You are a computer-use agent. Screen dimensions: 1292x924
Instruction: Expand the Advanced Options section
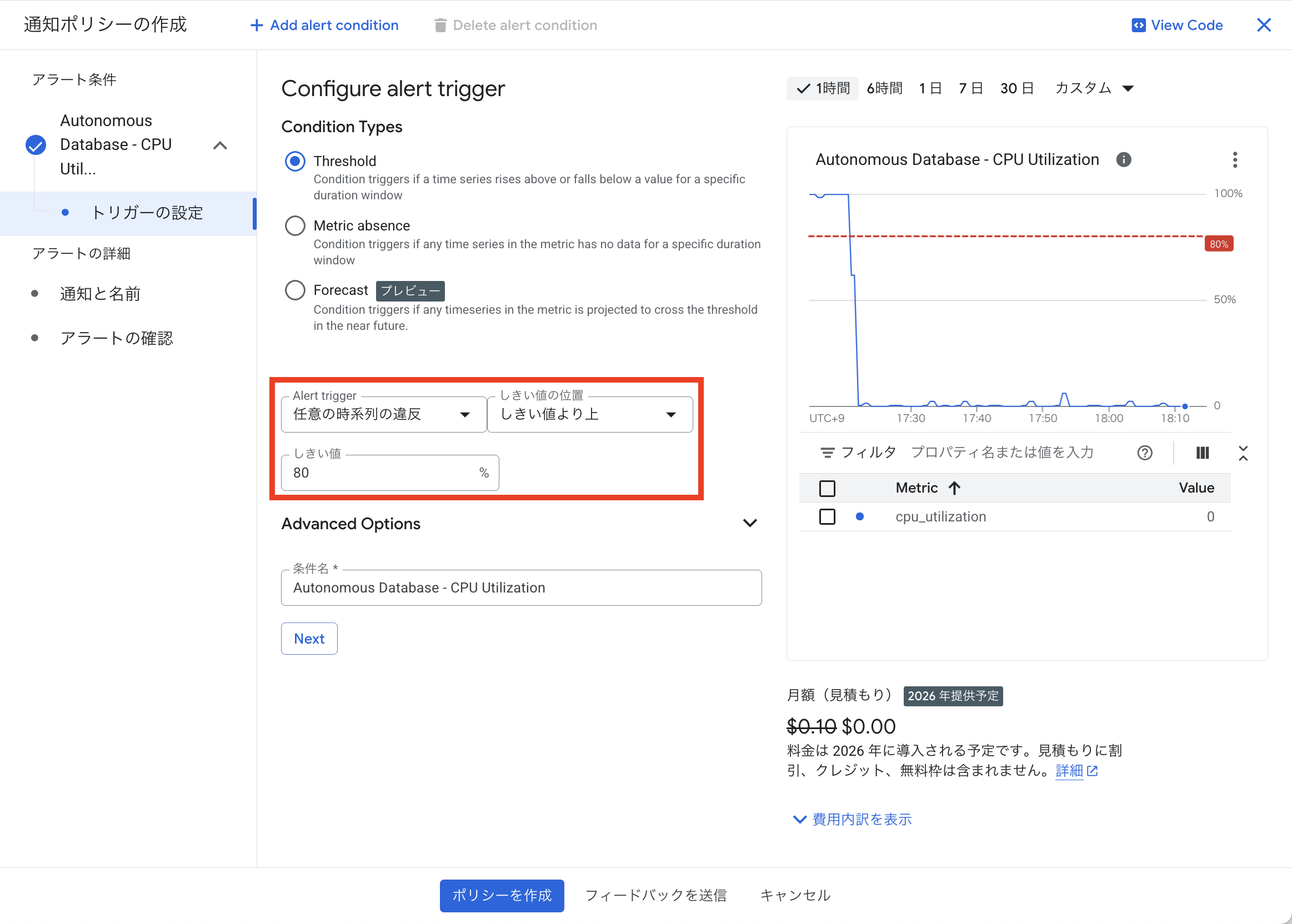click(750, 523)
